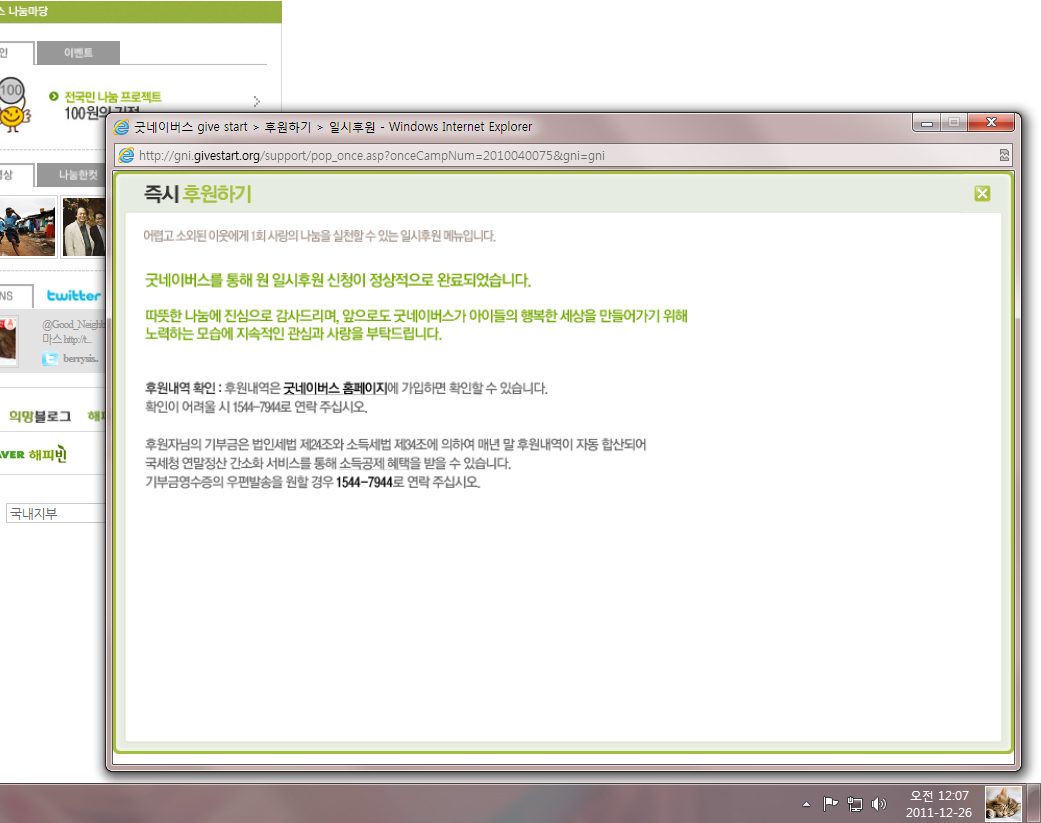
Task: Click the sleeping kitten picture in taskbar
Action: click(x=1003, y=804)
